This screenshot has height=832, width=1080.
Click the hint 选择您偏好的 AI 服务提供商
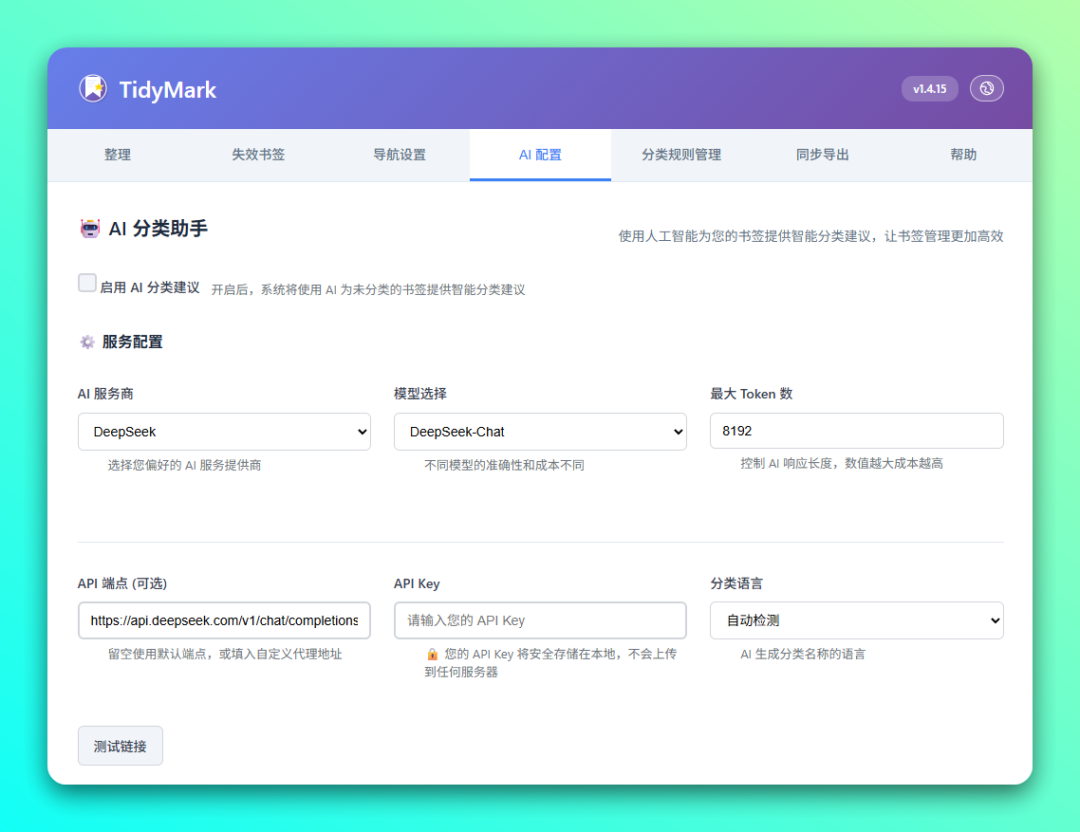[x=185, y=465]
